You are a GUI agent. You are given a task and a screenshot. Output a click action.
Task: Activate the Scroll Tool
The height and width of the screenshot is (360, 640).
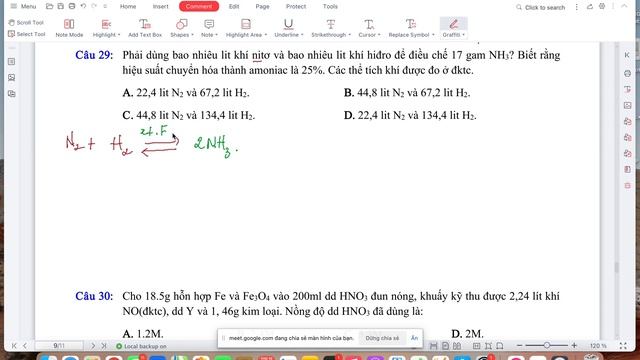point(26,22)
